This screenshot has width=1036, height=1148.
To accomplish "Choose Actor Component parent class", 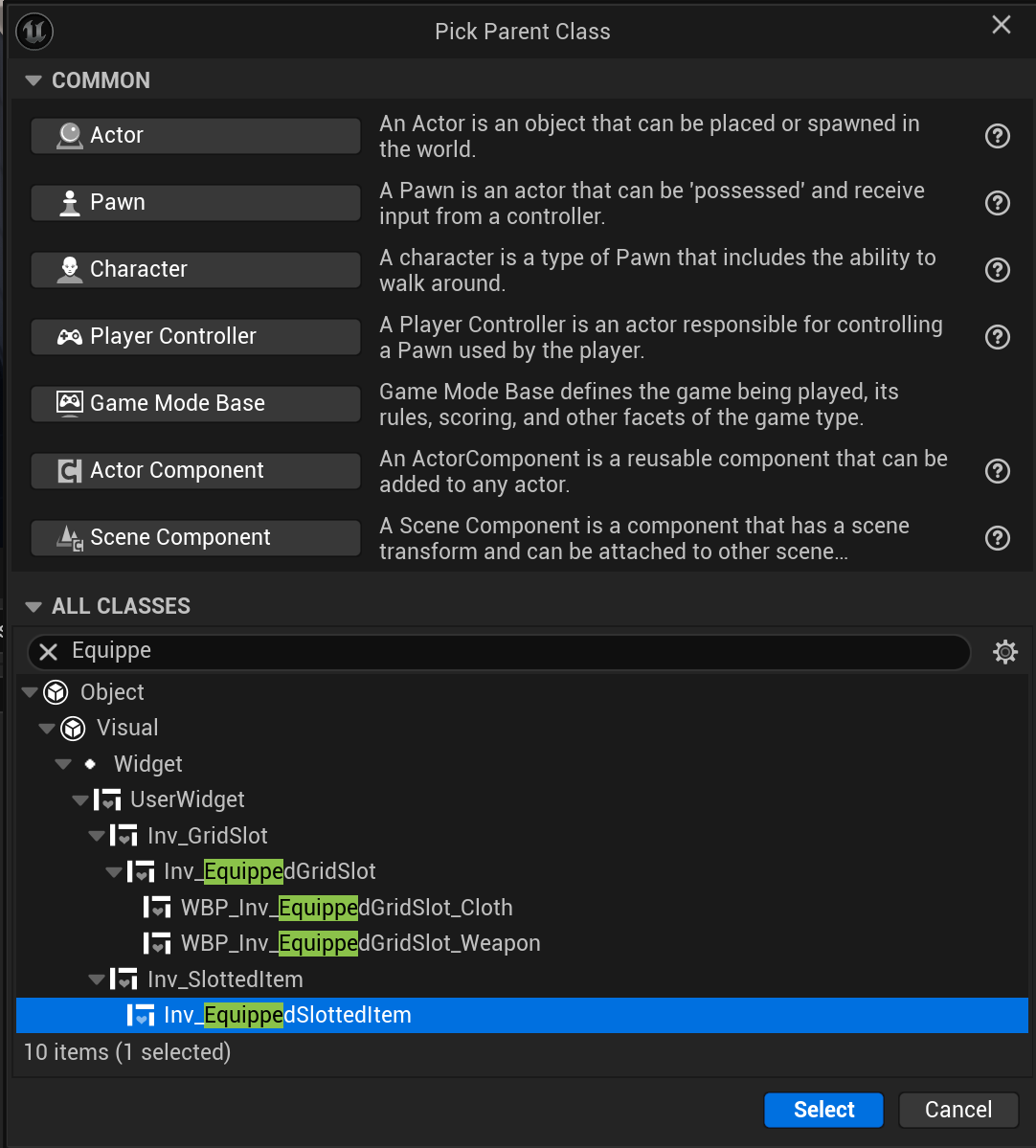I will (195, 471).
